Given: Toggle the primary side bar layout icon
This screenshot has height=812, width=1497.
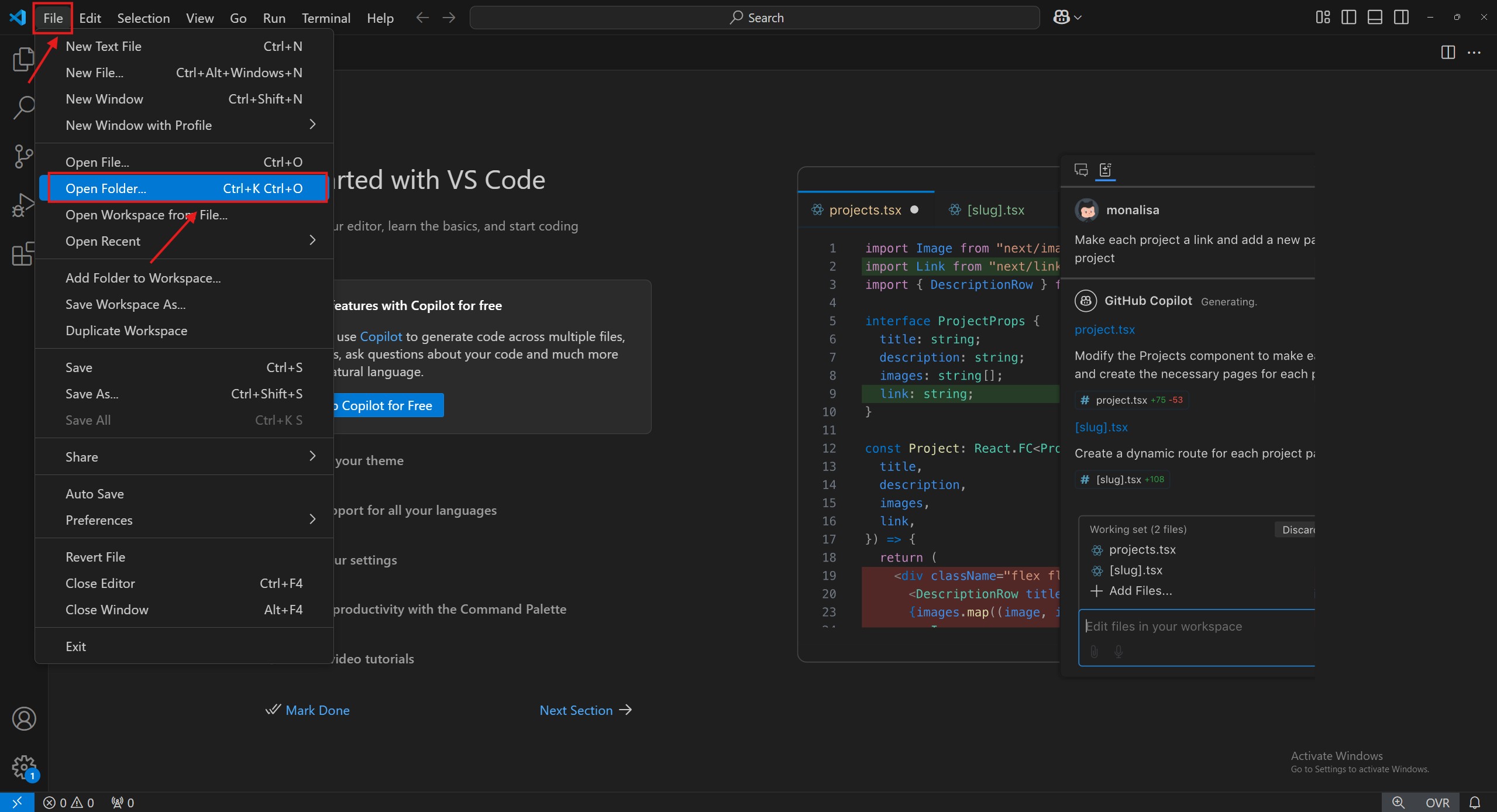Looking at the screenshot, I should (1348, 18).
